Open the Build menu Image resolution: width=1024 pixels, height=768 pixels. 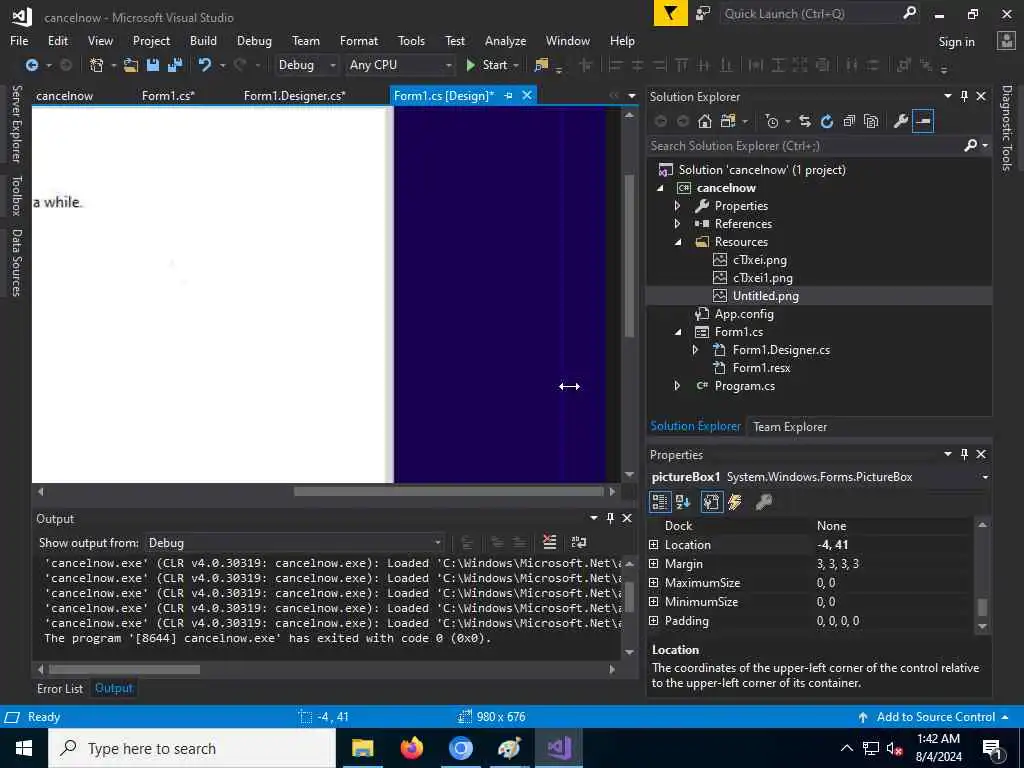pyautogui.click(x=203, y=40)
